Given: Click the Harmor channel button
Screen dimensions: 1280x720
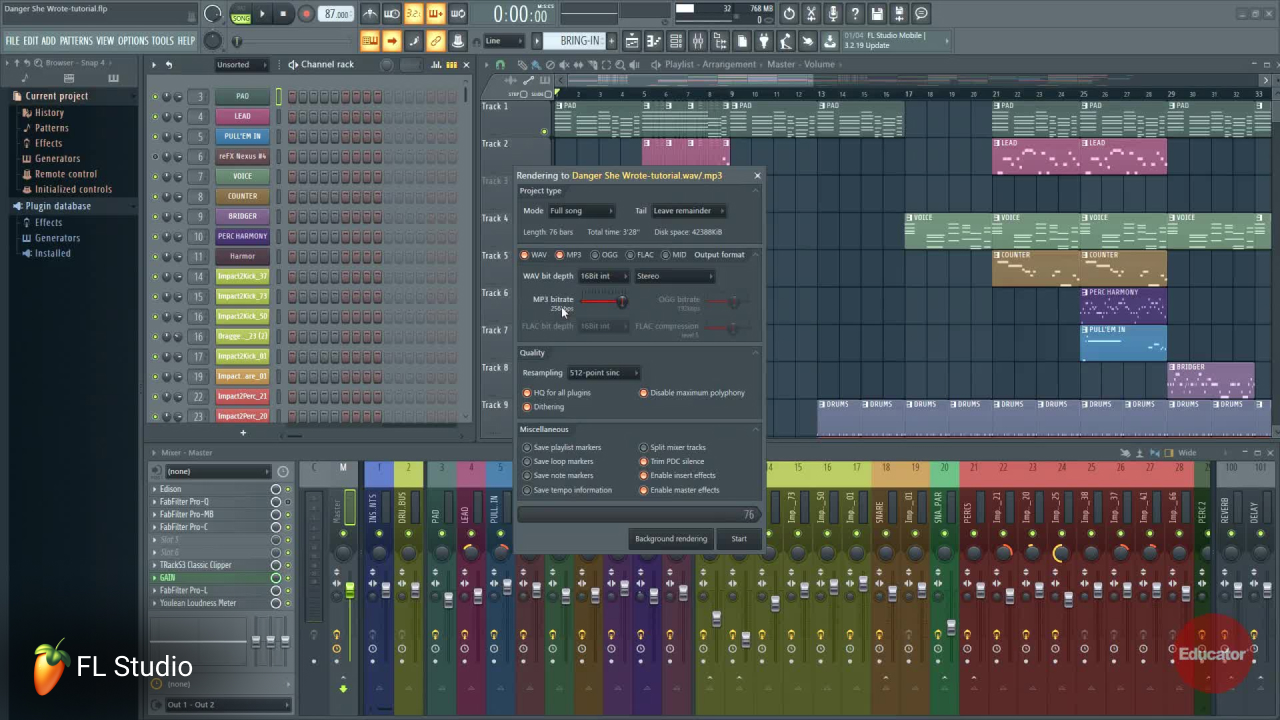Looking at the screenshot, I should coord(242,256).
